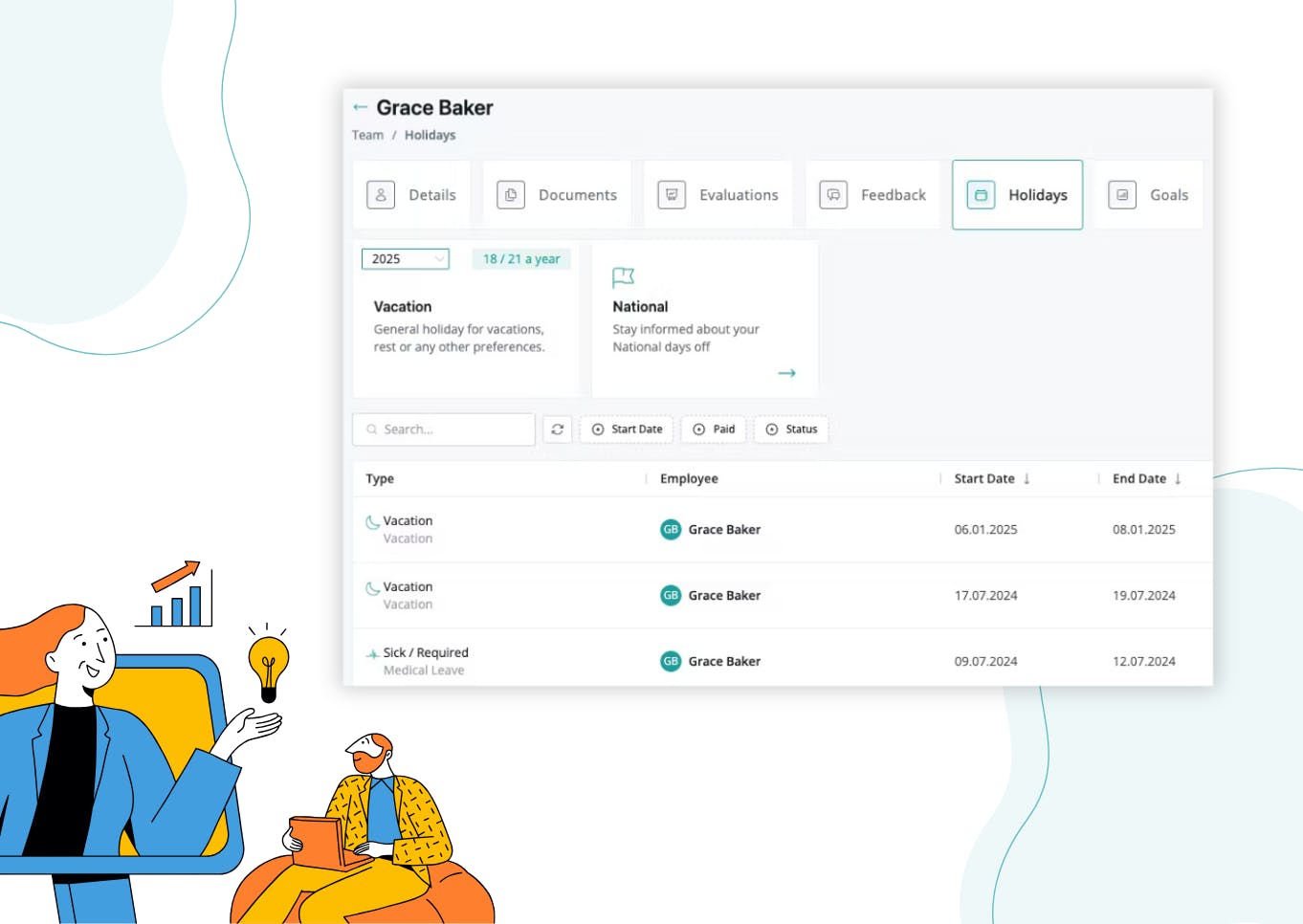Sort by the Start Date column arrow
1303x924 pixels.
click(1027, 479)
